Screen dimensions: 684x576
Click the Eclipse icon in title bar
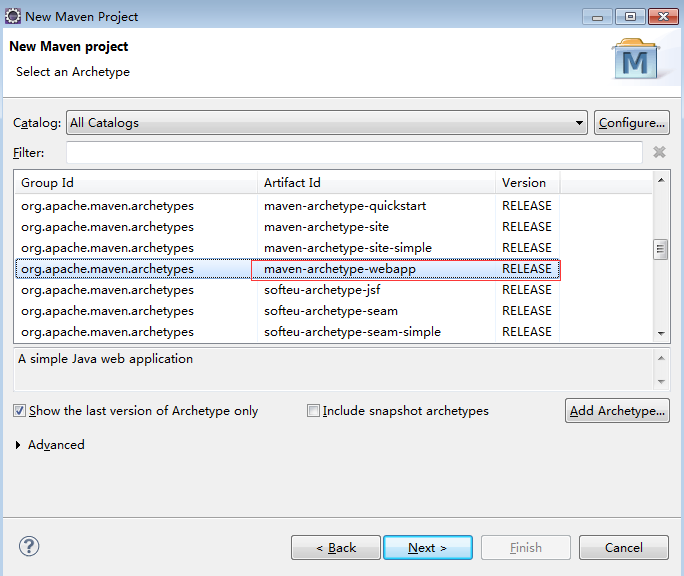click(x=13, y=16)
